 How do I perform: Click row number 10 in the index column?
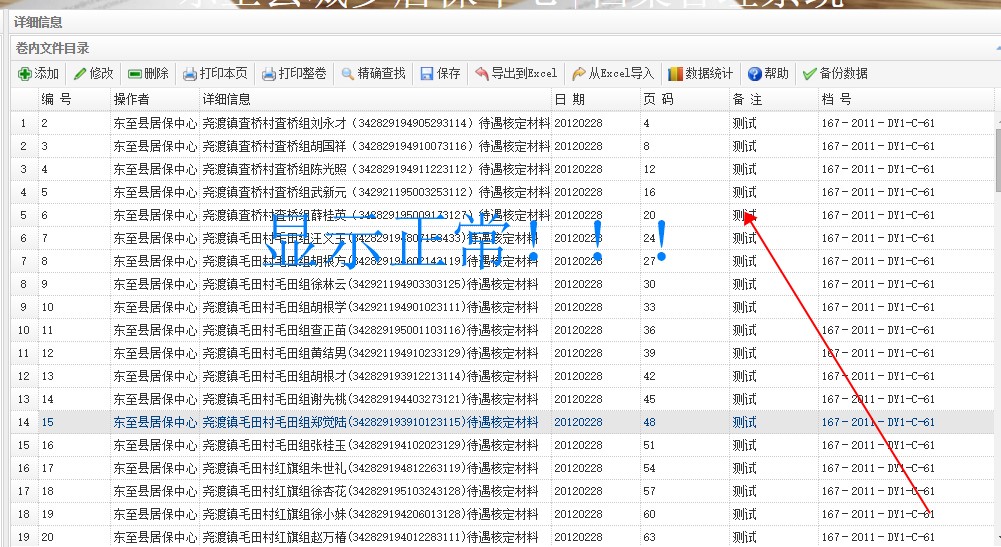coord(24,330)
